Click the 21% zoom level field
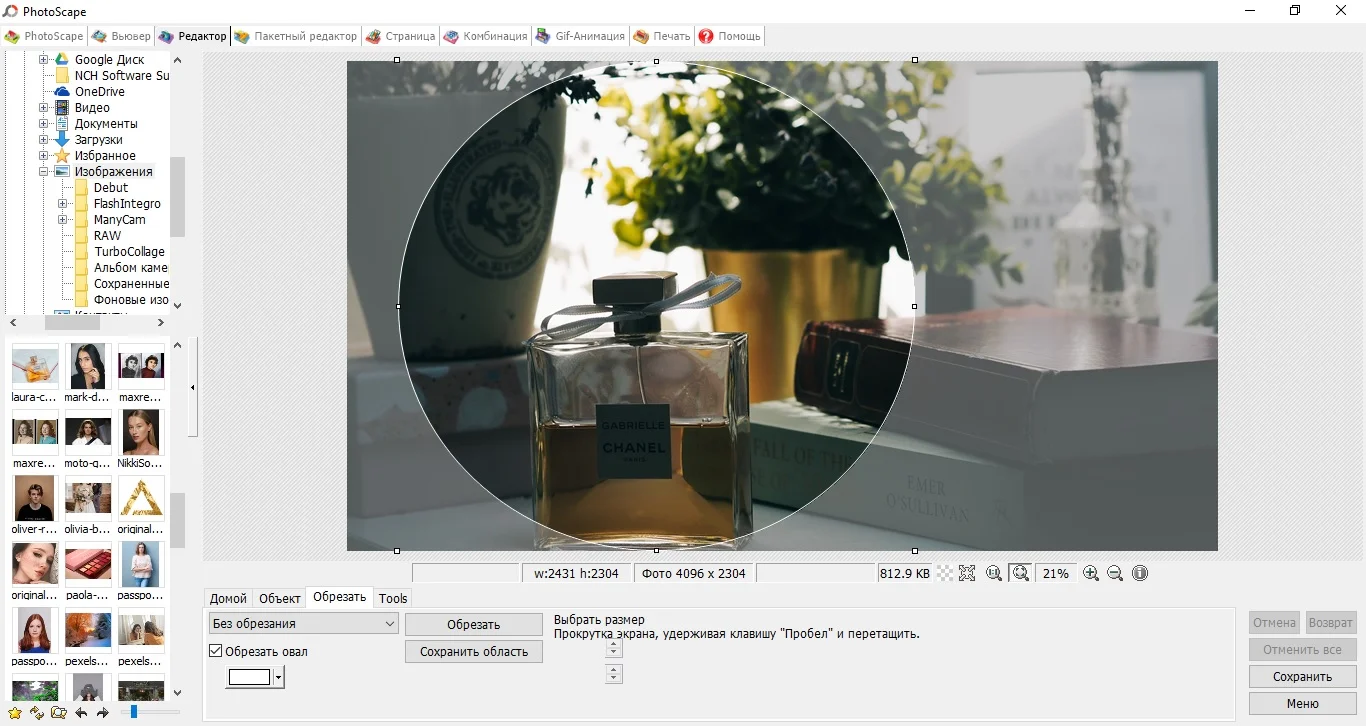Image resolution: width=1366 pixels, height=726 pixels. click(1055, 573)
